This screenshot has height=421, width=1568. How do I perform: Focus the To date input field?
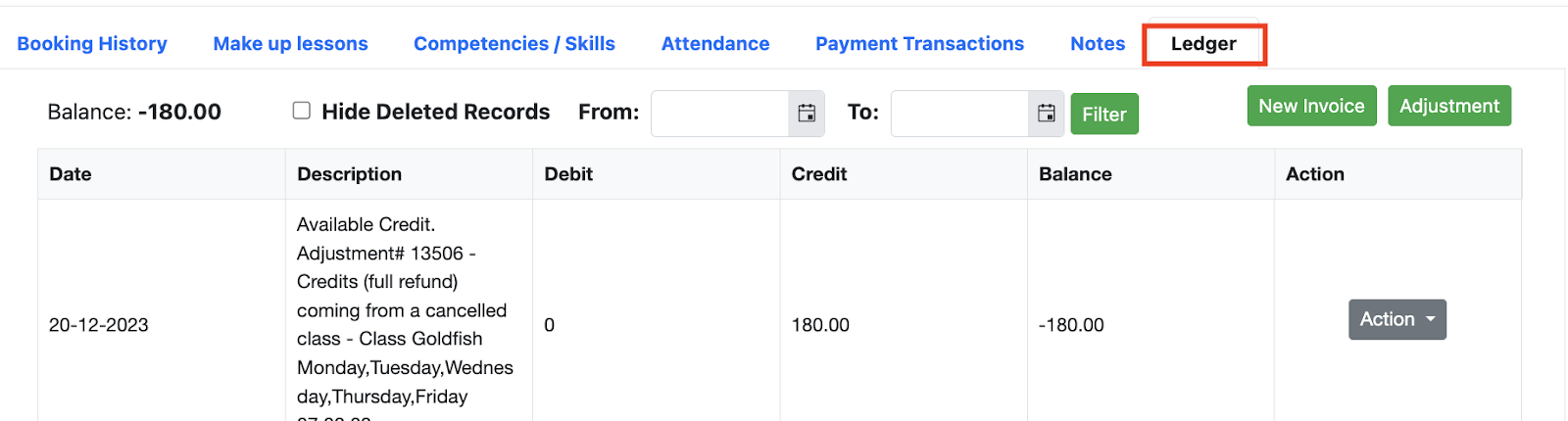960,114
